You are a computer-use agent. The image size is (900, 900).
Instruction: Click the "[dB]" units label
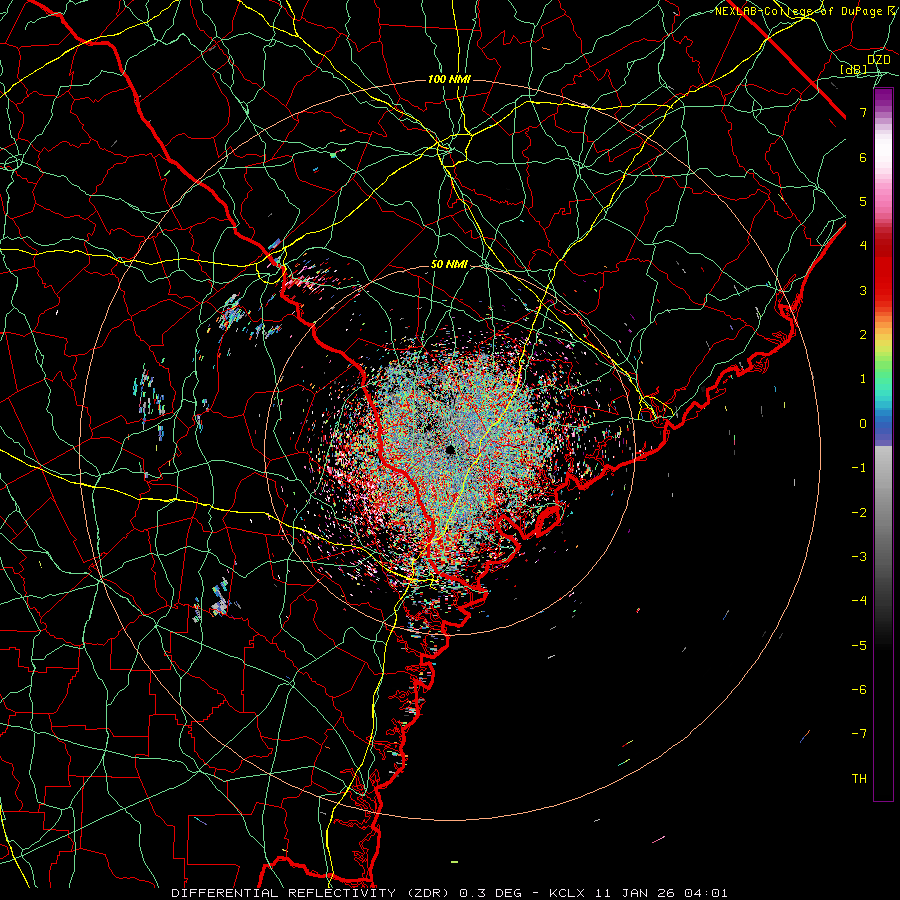click(854, 69)
